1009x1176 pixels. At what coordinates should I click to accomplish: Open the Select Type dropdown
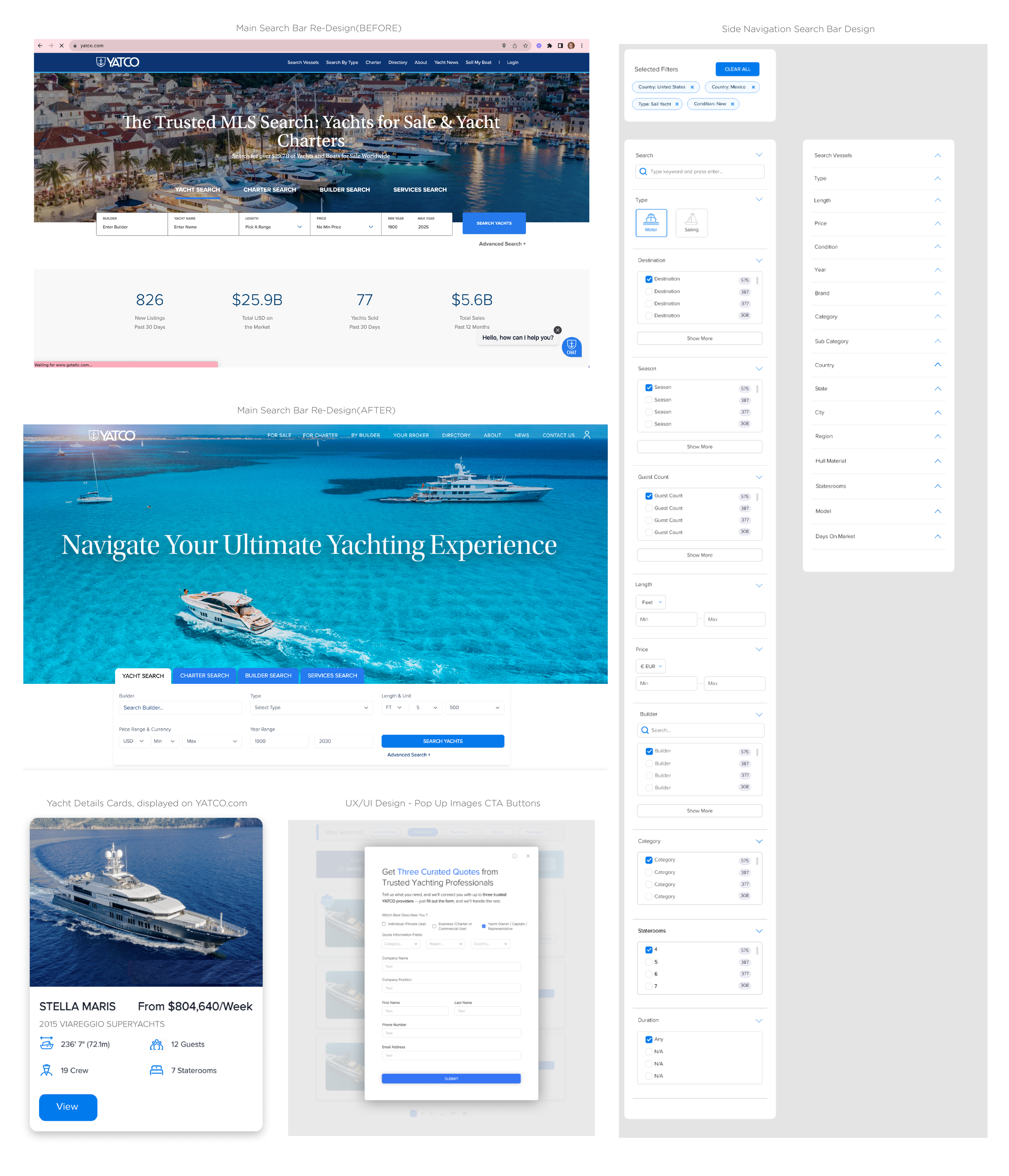[311, 708]
